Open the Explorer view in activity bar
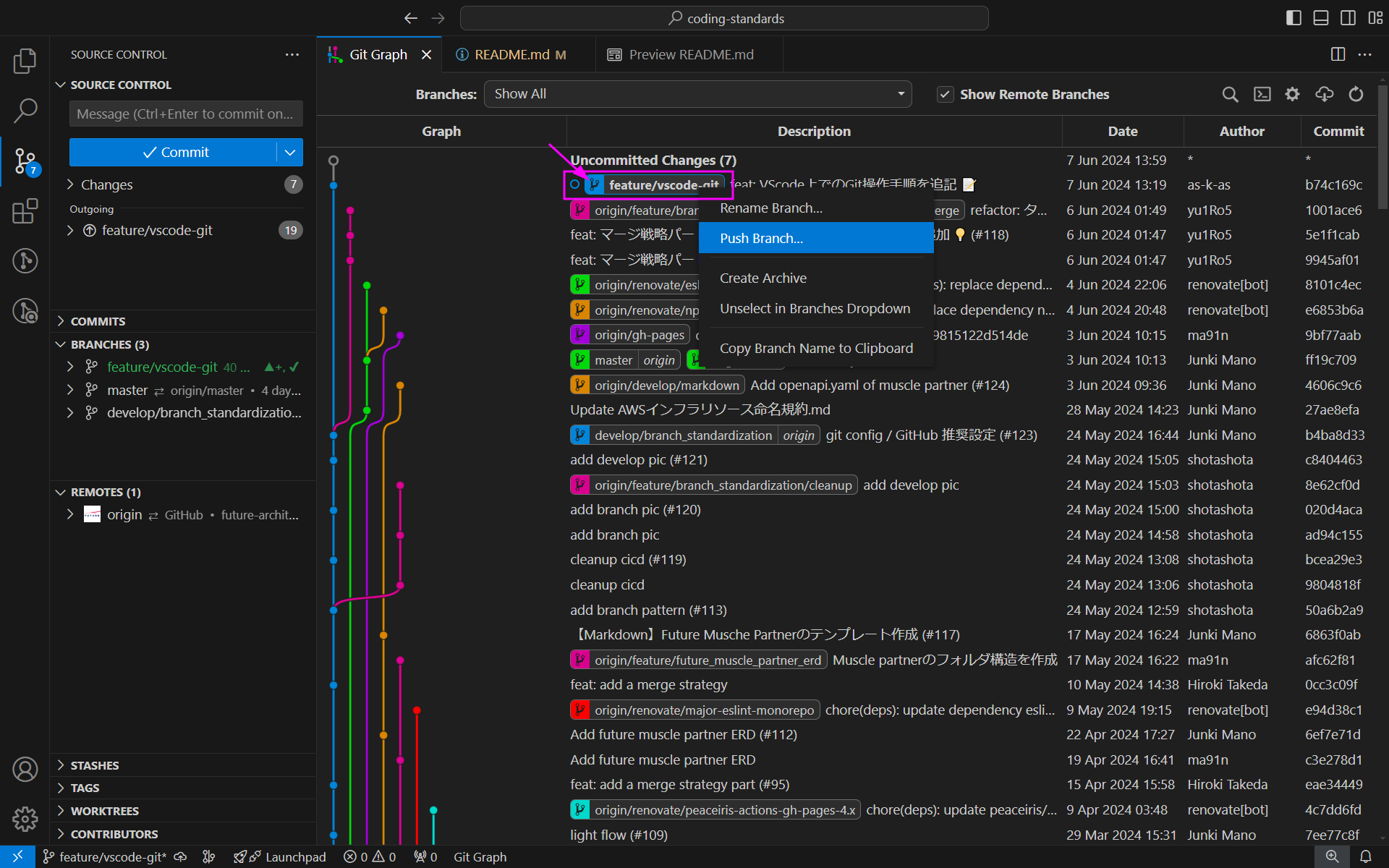 click(25, 61)
